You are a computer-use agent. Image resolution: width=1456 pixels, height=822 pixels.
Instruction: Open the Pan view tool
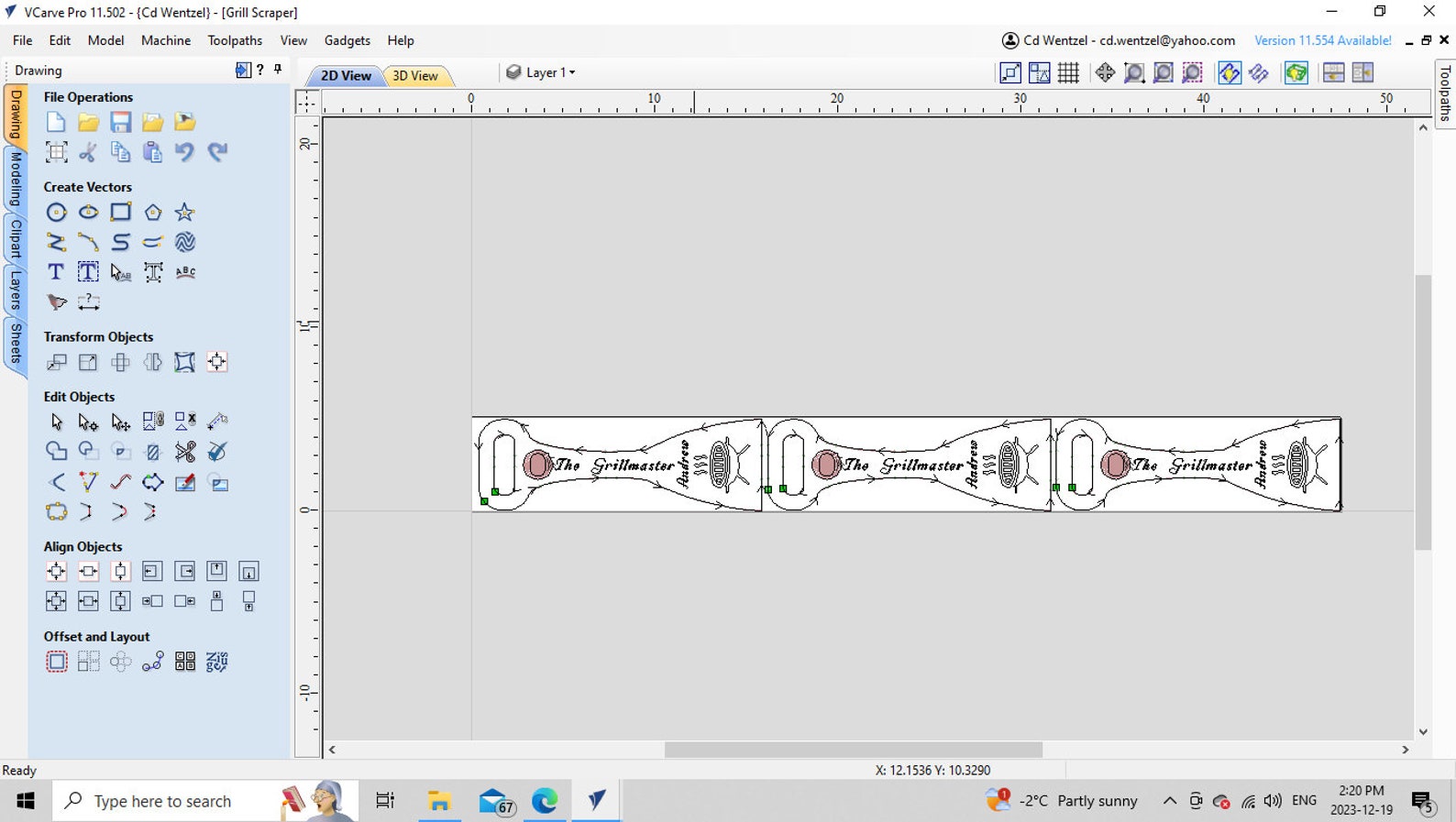click(x=1105, y=72)
